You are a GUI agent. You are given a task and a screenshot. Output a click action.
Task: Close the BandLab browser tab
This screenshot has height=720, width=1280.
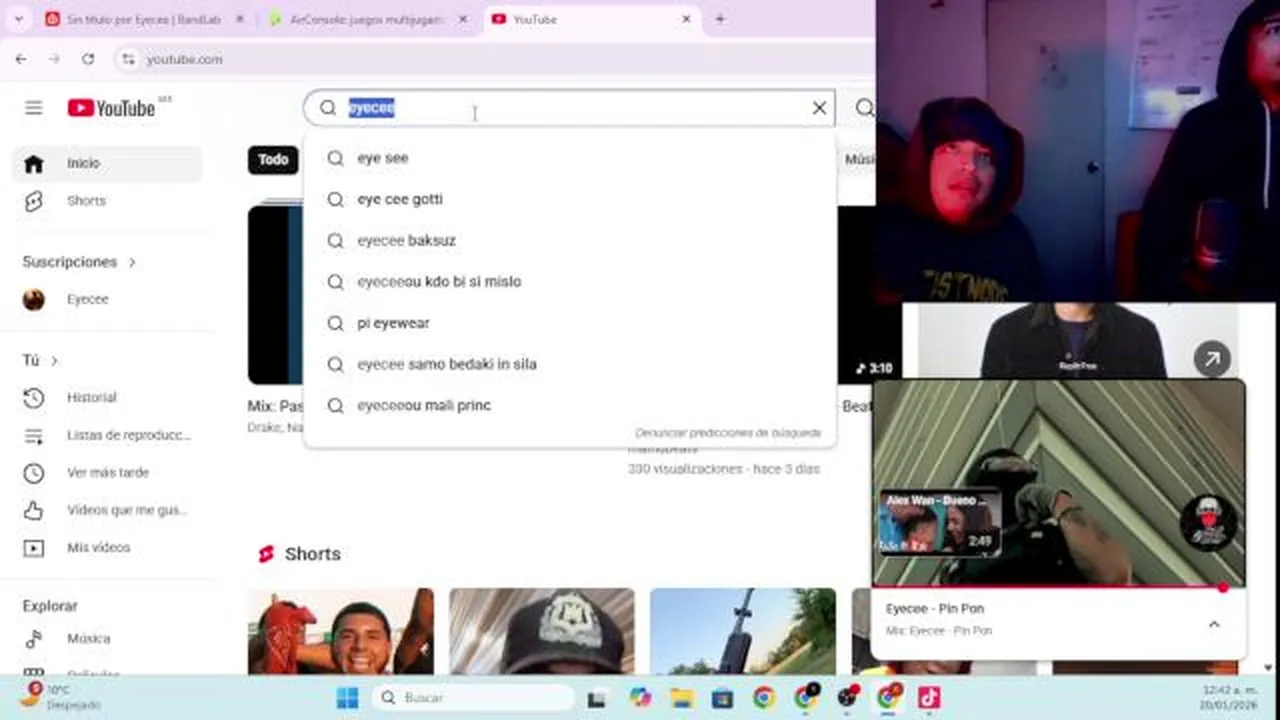coord(239,19)
